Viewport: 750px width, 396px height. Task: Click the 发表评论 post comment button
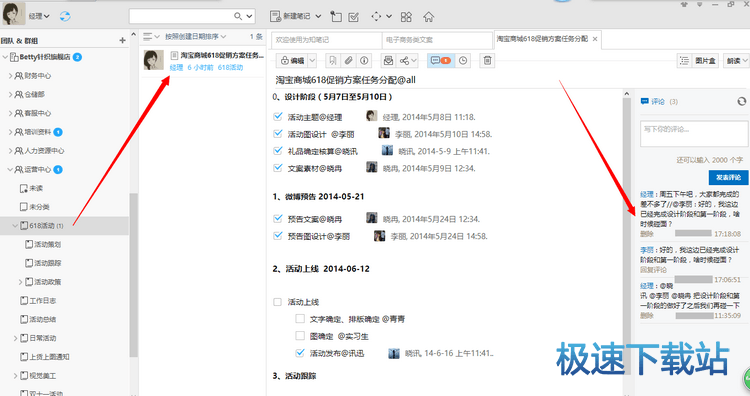click(728, 177)
